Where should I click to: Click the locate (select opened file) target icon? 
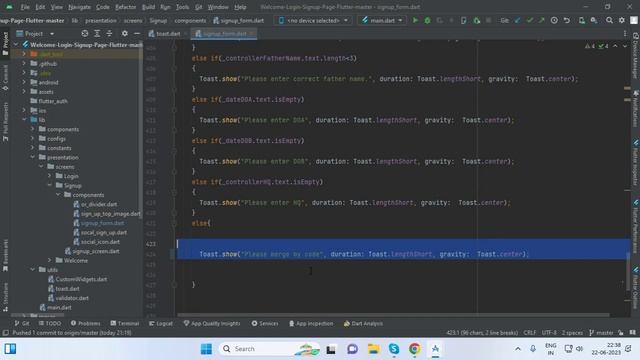coord(84,33)
